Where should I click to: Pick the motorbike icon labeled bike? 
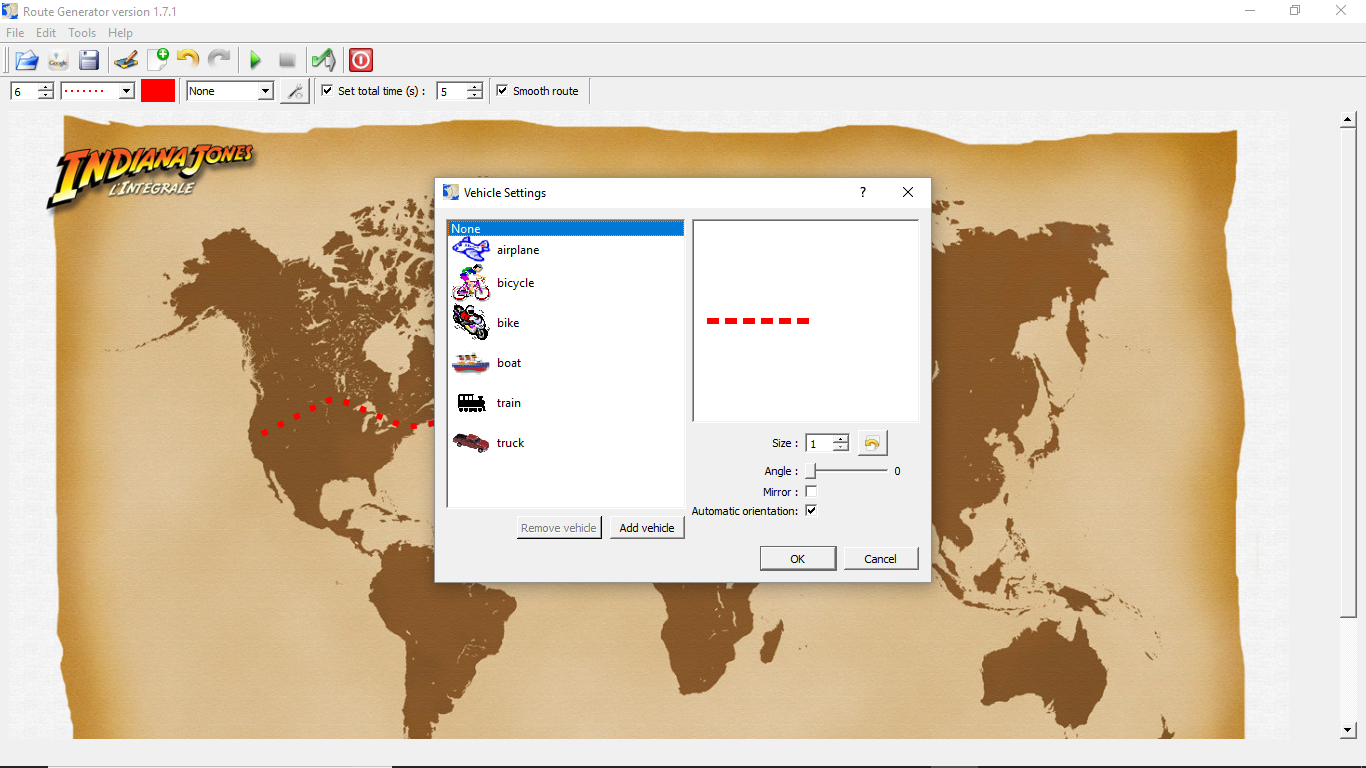click(x=471, y=323)
